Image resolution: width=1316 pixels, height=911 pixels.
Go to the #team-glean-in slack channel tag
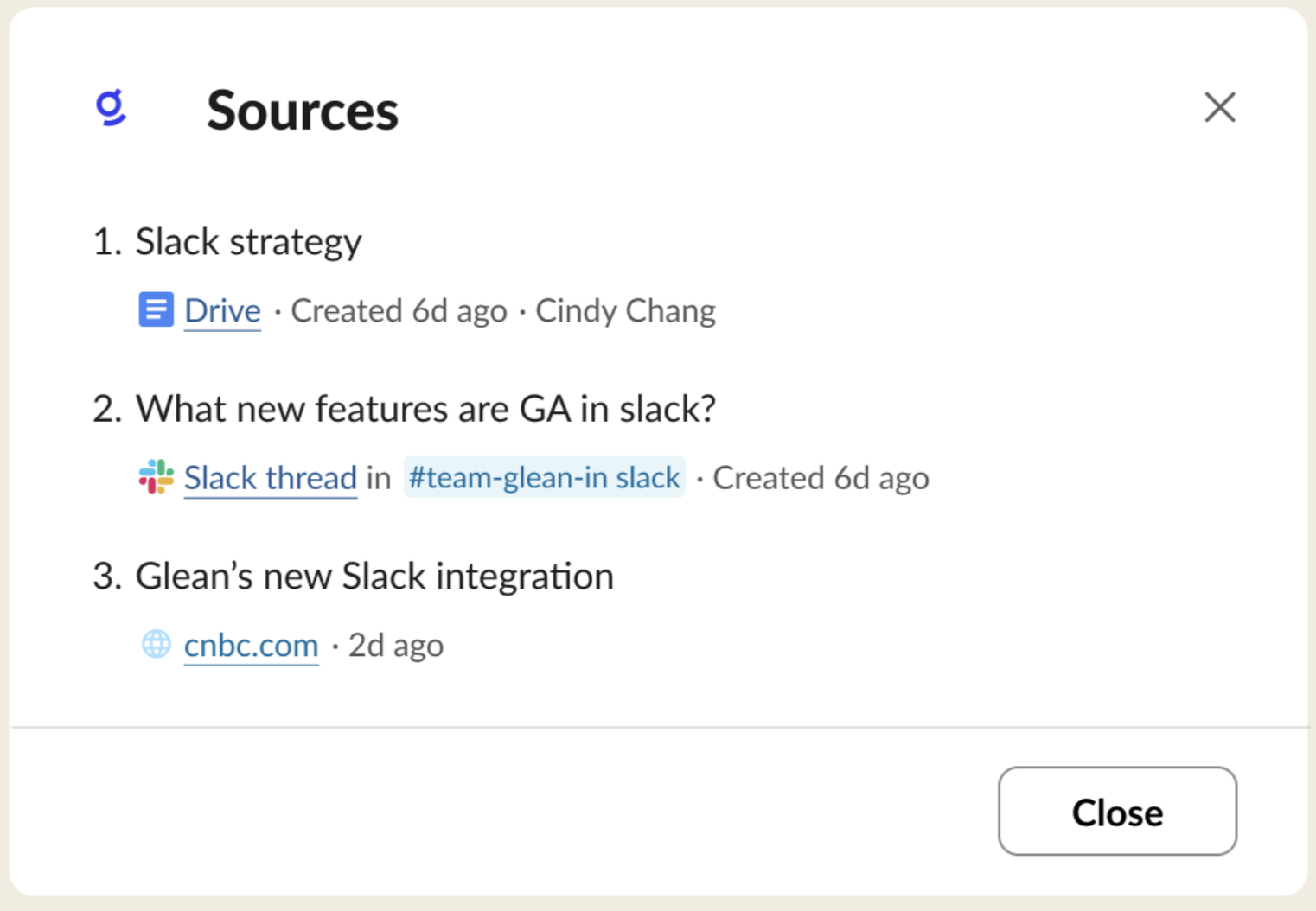coord(544,477)
